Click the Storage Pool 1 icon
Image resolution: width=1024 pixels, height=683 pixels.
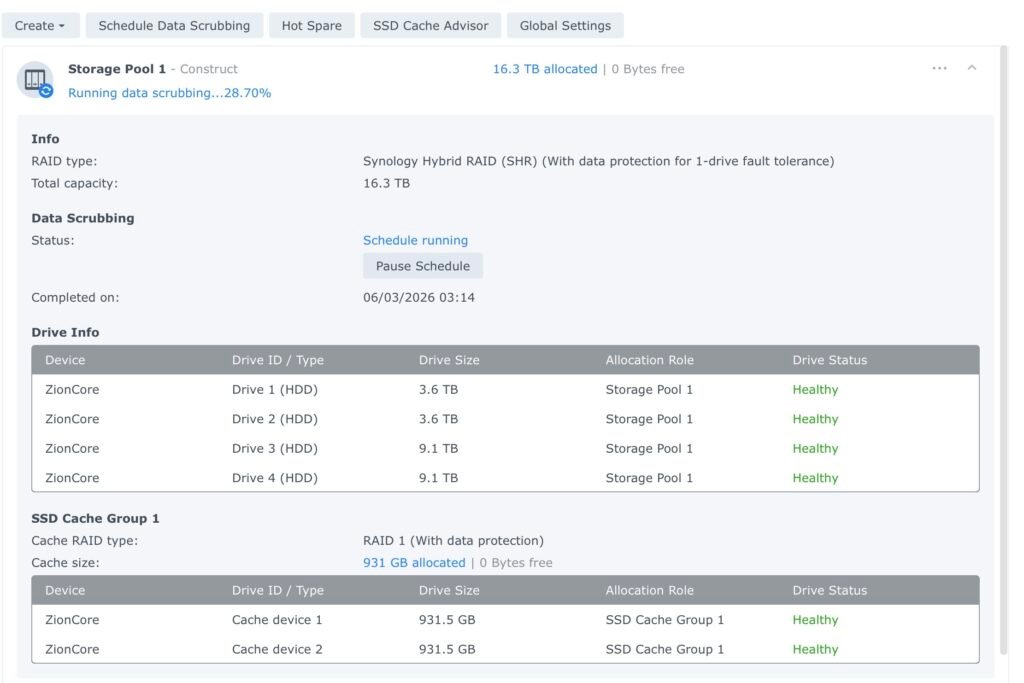(x=35, y=80)
